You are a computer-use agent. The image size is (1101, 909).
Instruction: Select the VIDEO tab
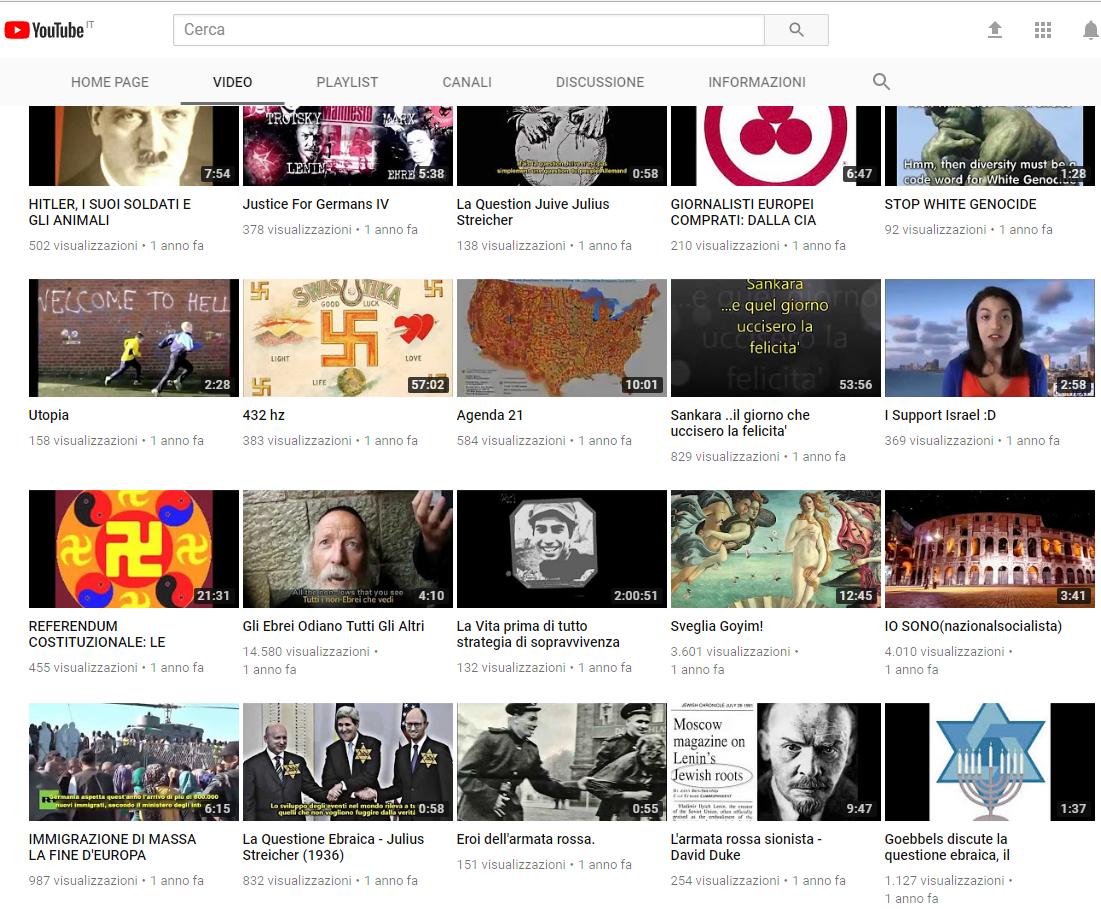232,82
